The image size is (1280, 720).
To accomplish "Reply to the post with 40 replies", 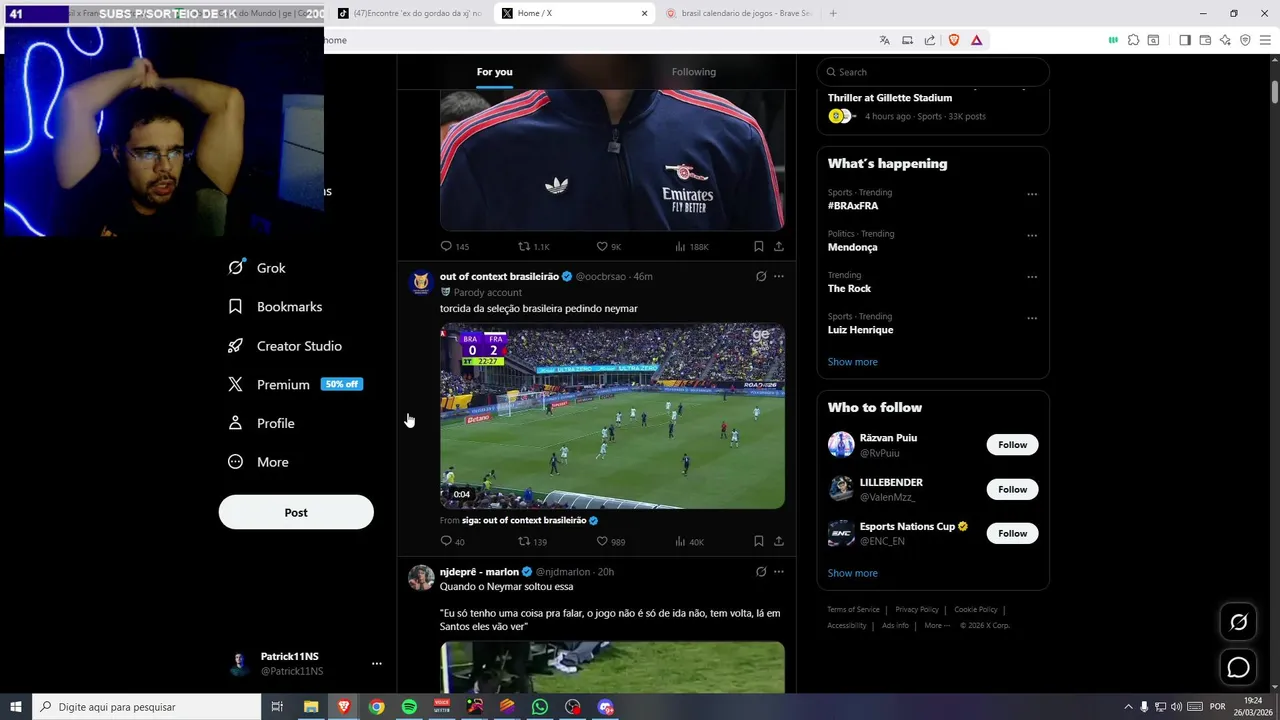I will (x=452, y=541).
